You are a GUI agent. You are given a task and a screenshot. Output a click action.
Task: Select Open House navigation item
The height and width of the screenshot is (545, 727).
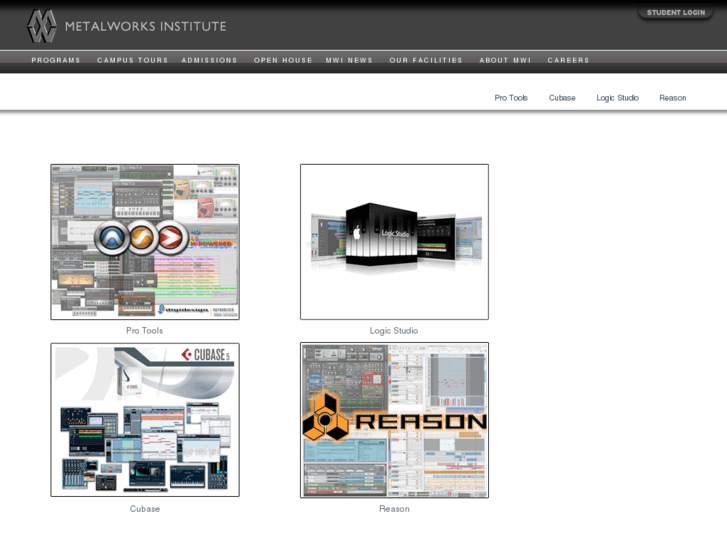(x=283, y=60)
